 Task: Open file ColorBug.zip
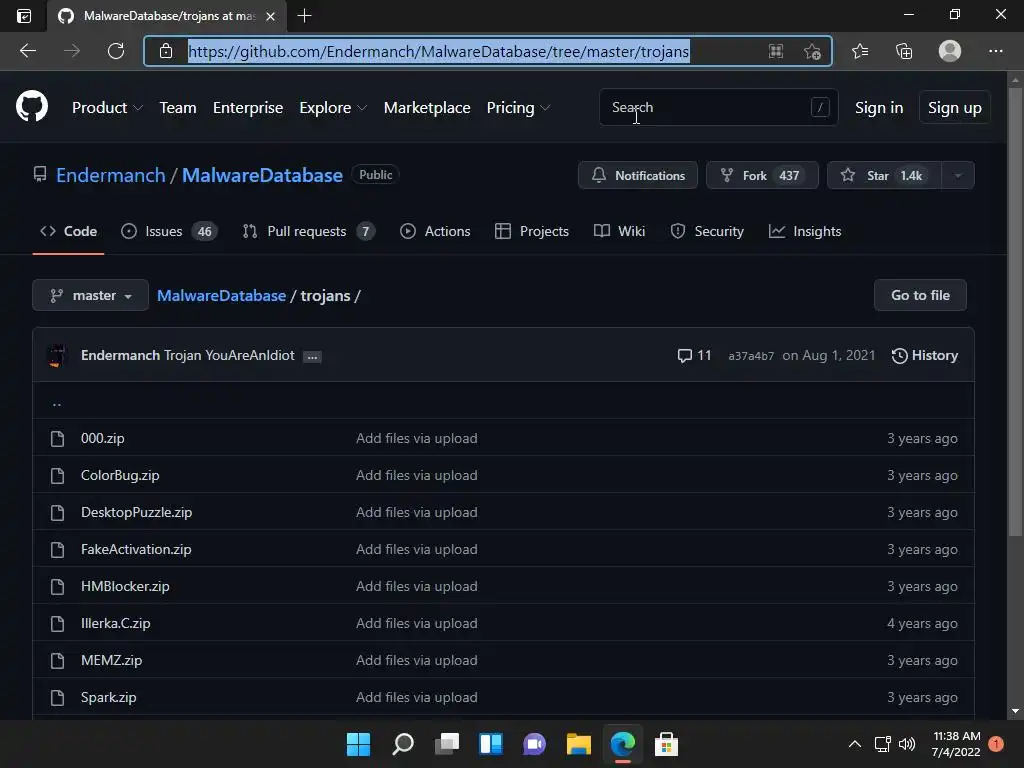click(x=120, y=475)
